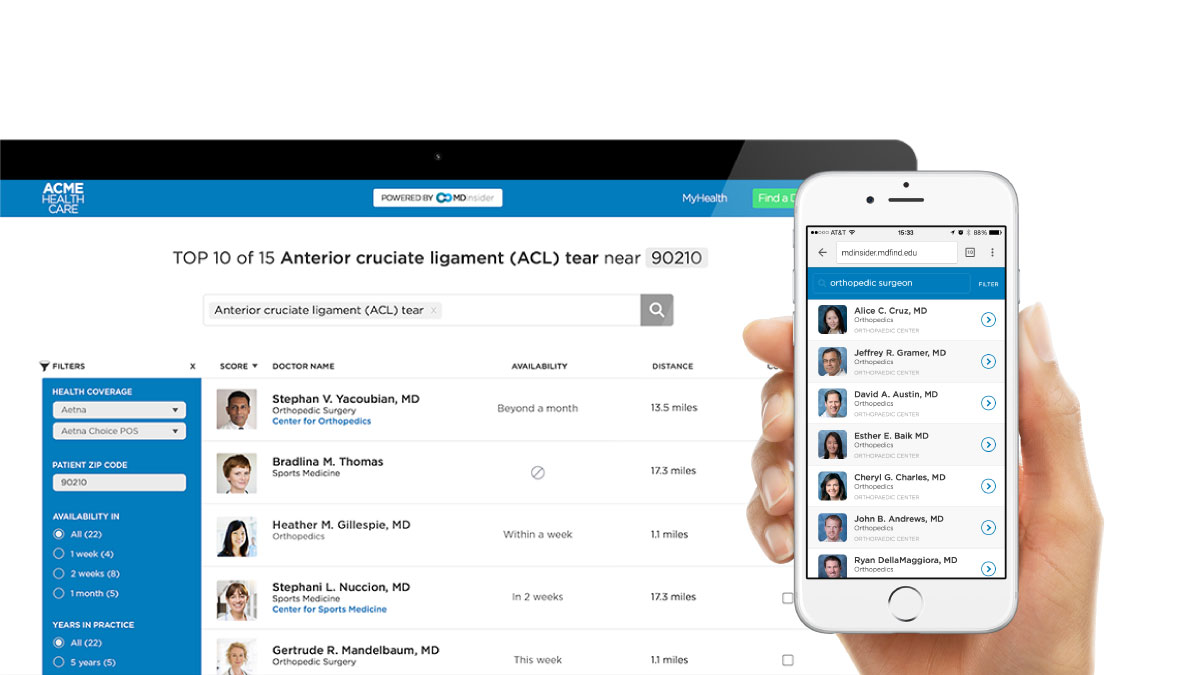1200x675 pixels.
Task: Expand the Aetna health coverage dropdown
Action: 119,410
